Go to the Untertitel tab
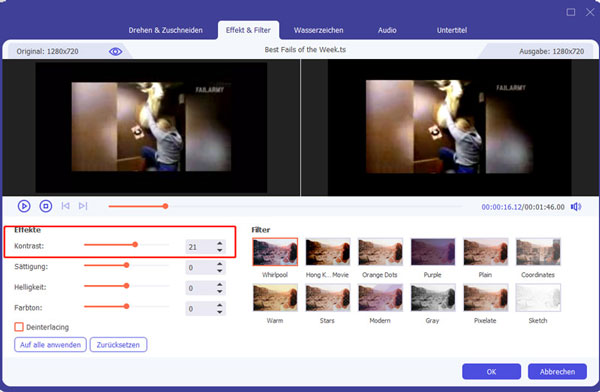This screenshot has height=392, width=600. point(452,30)
